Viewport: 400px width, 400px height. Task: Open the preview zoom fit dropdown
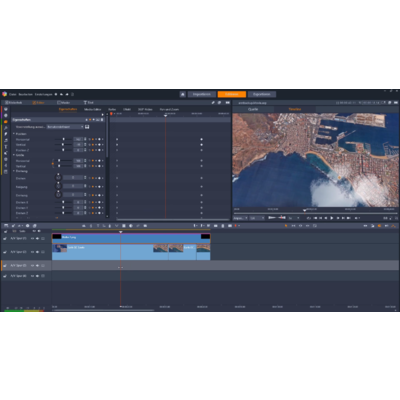point(240,218)
